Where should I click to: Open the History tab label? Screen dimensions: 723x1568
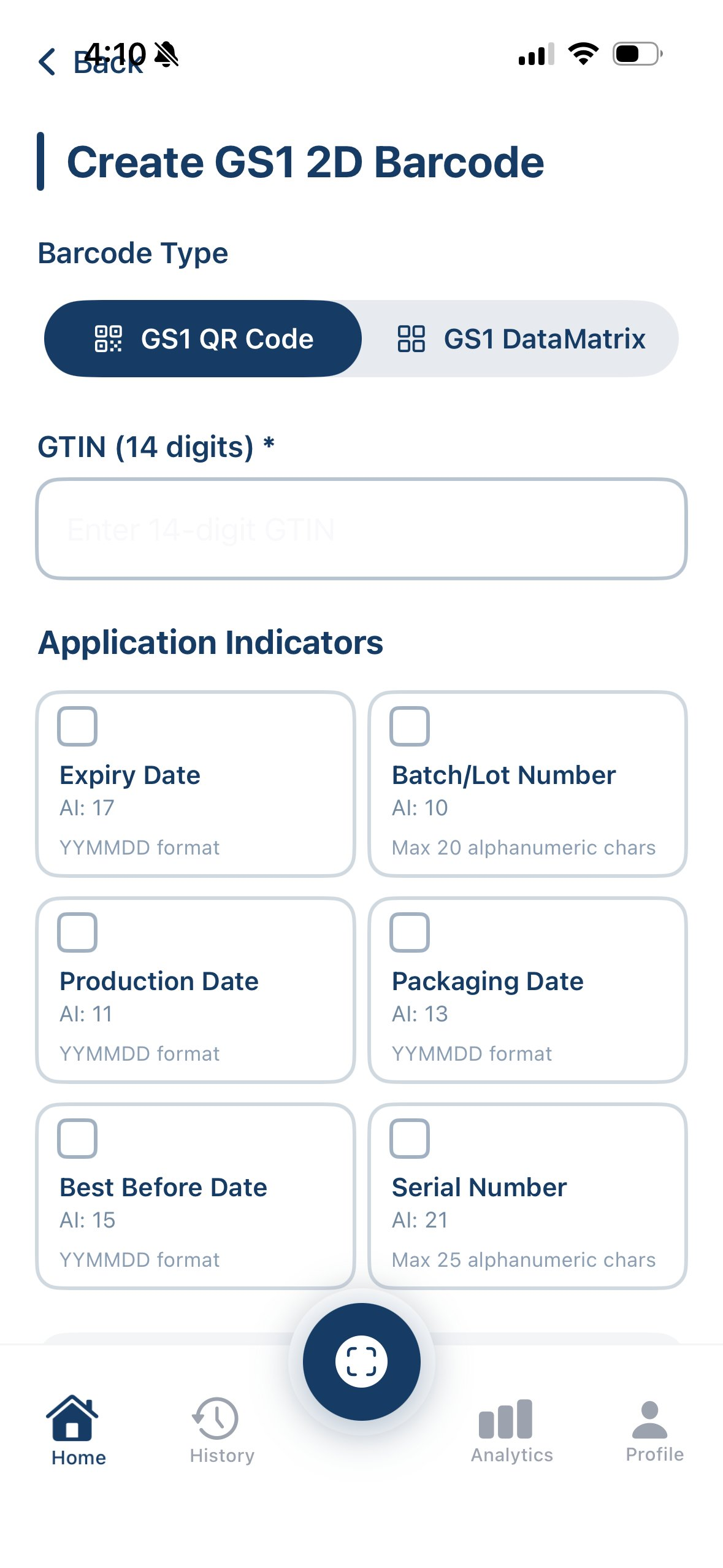(222, 1456)
